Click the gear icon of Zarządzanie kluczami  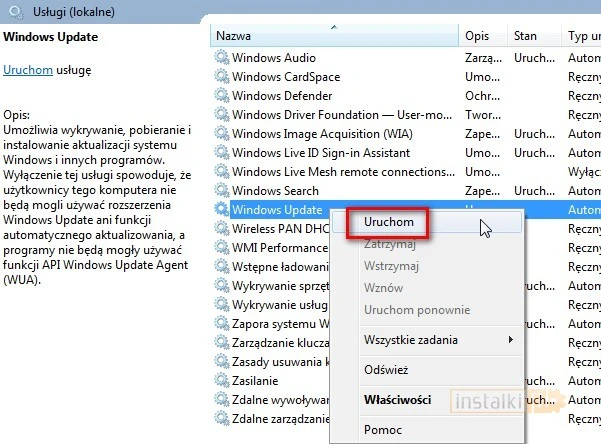(222, 342)
